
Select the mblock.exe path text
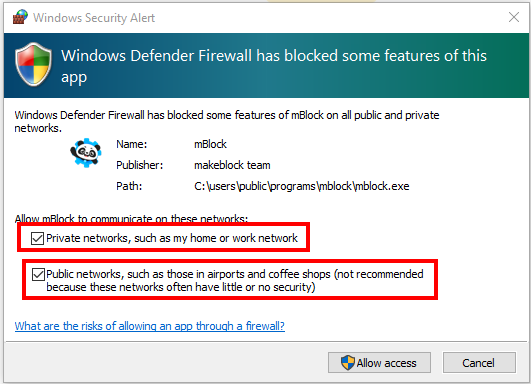302,186
